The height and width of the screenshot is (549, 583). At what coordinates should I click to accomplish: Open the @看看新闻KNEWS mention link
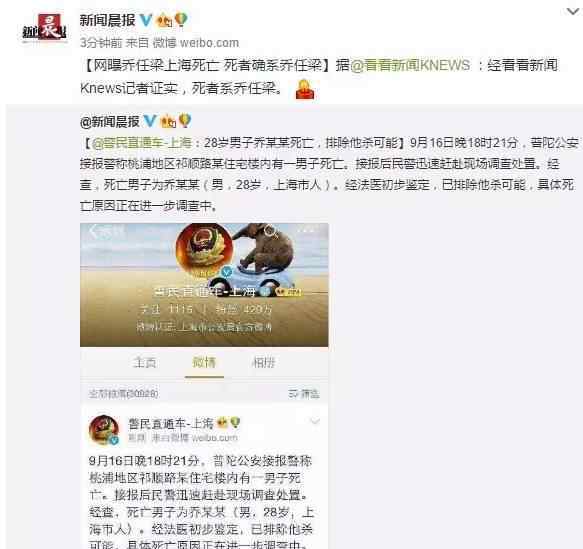click(x=410, y=65)
